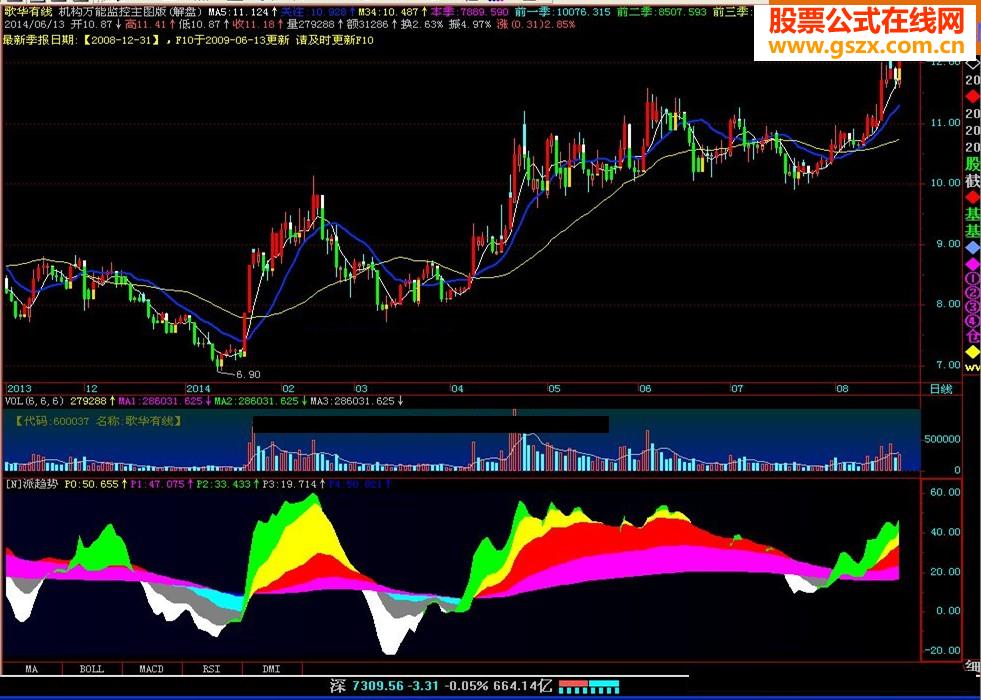
Task: Click the red diamond directly under the white diamond
Action: (972, 96)
